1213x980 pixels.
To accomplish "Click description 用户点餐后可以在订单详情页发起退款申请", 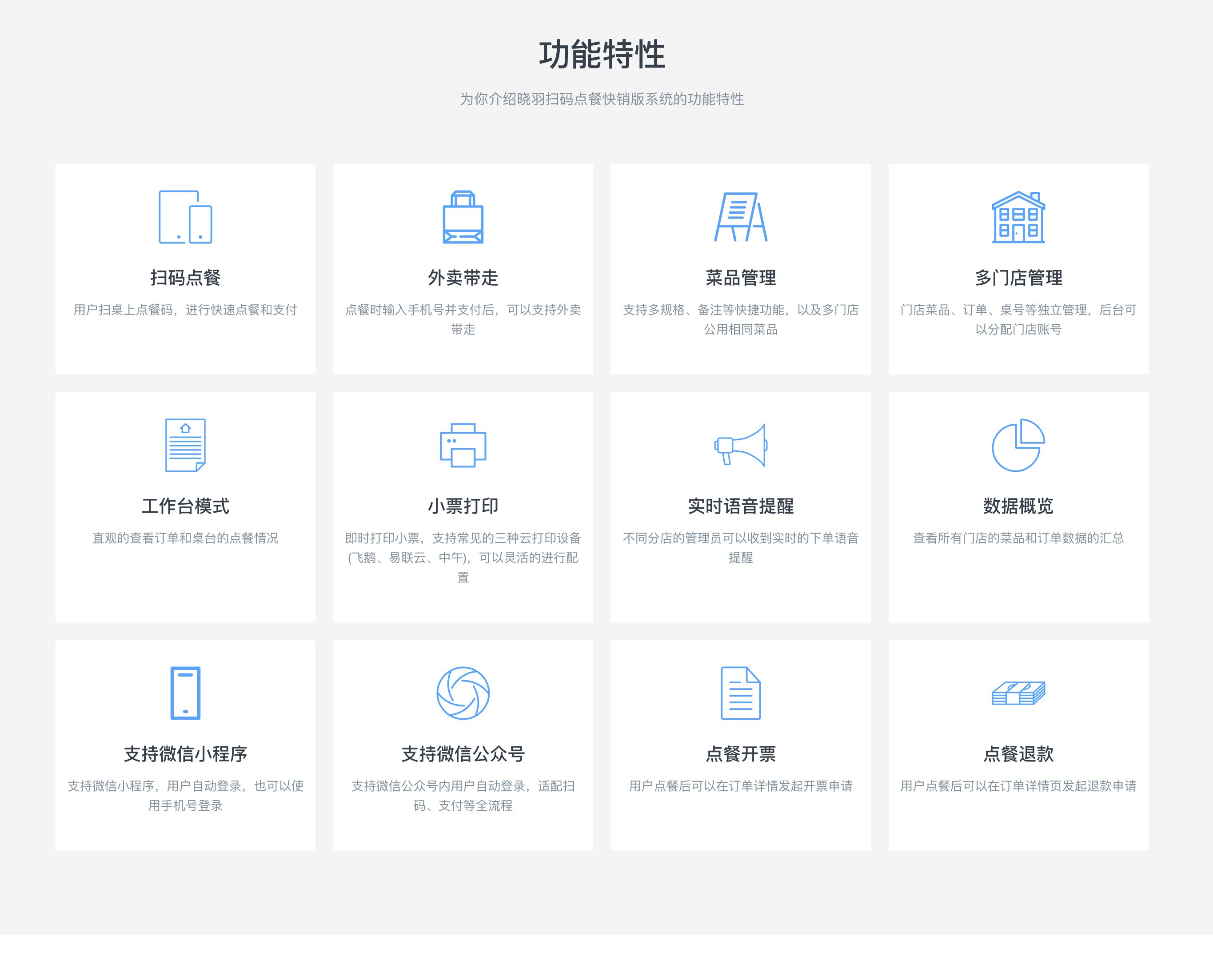I will pos(1018,786).
